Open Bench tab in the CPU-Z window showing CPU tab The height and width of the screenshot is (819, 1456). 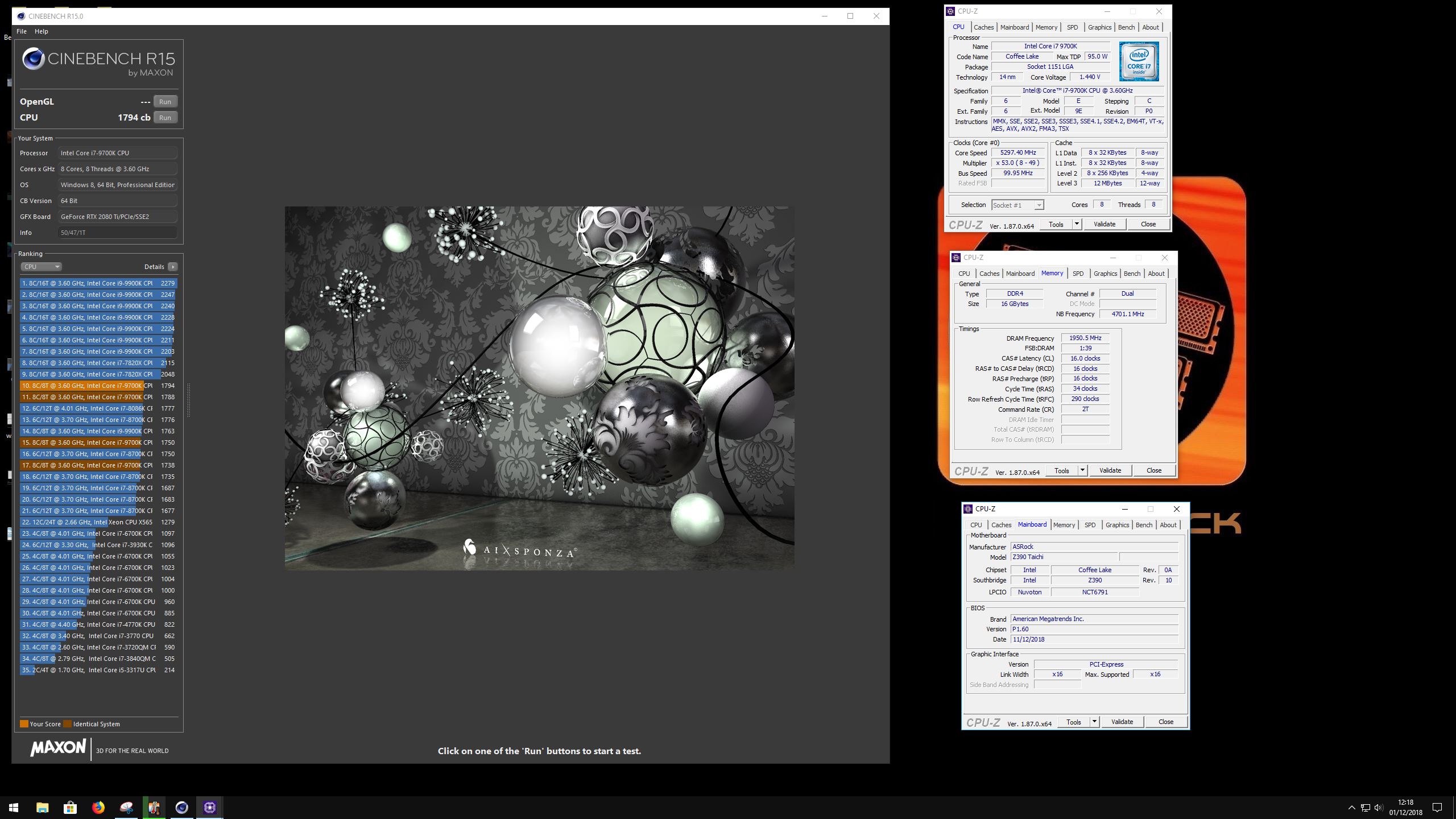point(1126,27)
